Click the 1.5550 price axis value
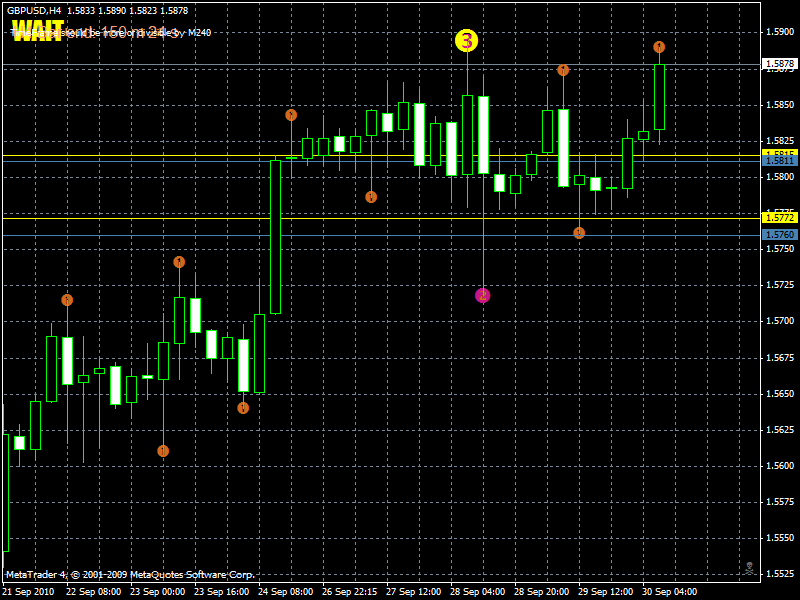The height and width of the screenshot is (600, 800). tap(780, 538)
